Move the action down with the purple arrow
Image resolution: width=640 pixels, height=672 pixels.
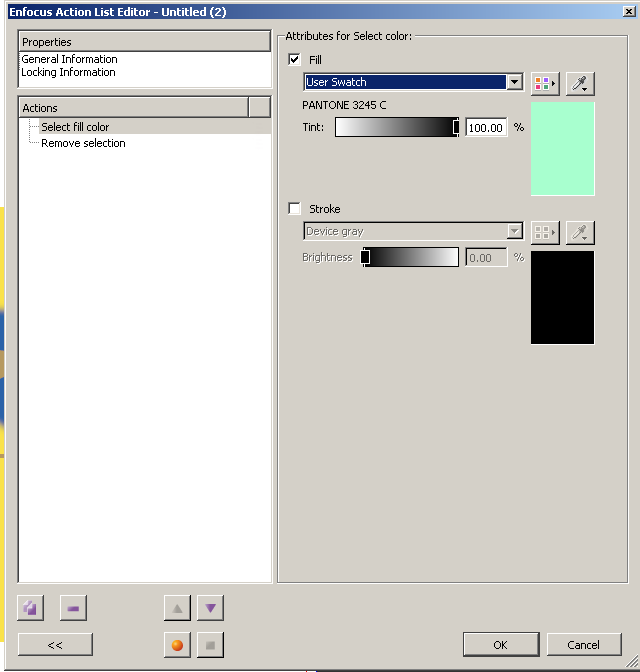click(x=210, y=608)
